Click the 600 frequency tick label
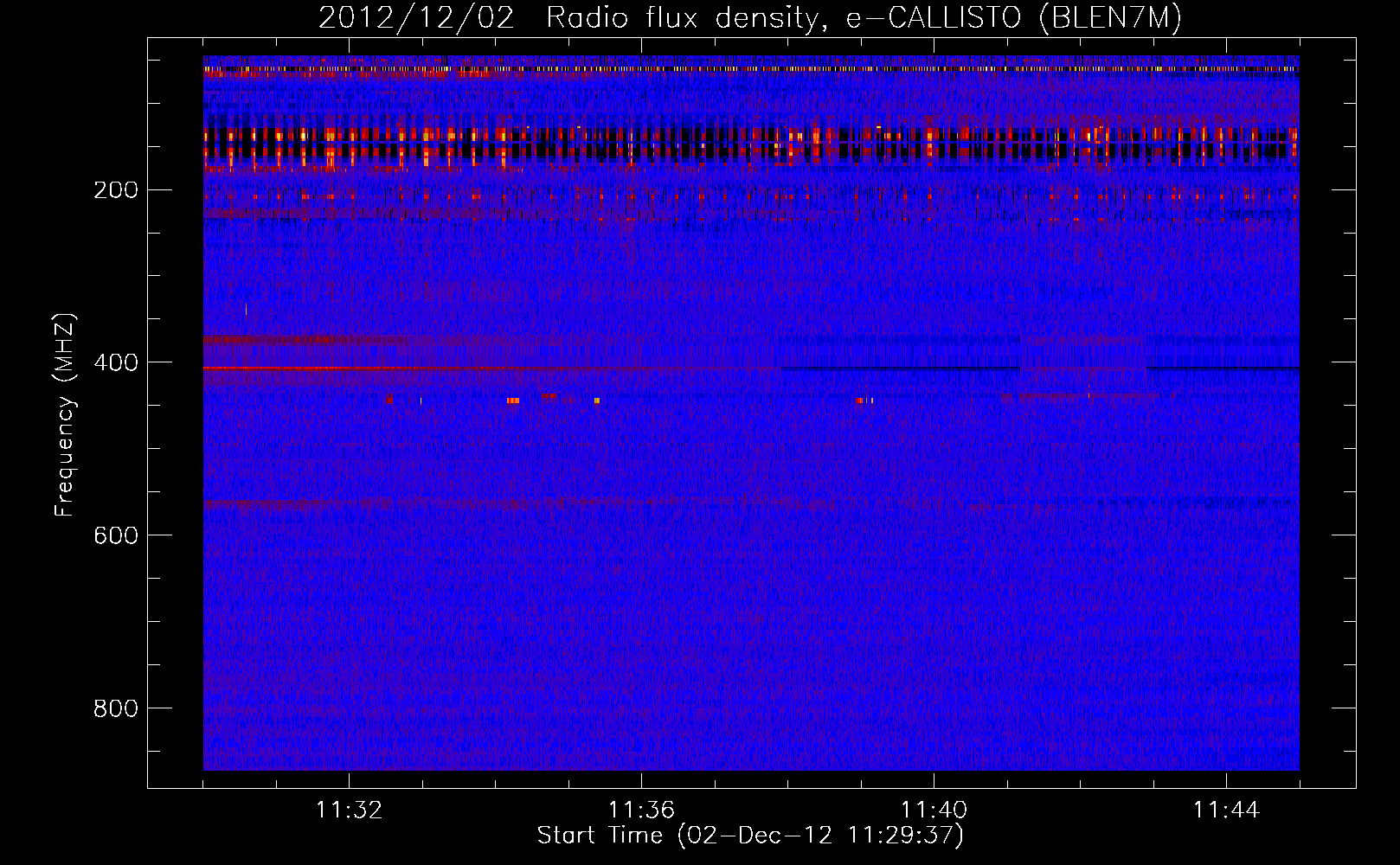 [116, 535]
